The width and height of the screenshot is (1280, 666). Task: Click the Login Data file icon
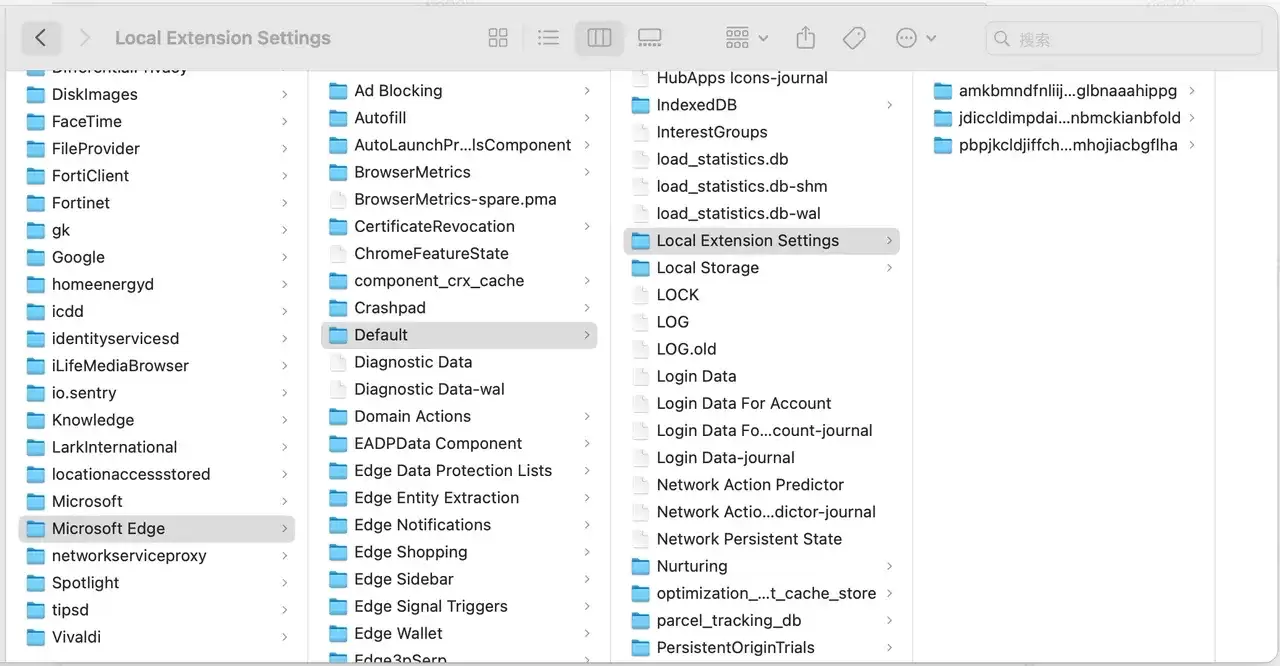tap(640, 376)
